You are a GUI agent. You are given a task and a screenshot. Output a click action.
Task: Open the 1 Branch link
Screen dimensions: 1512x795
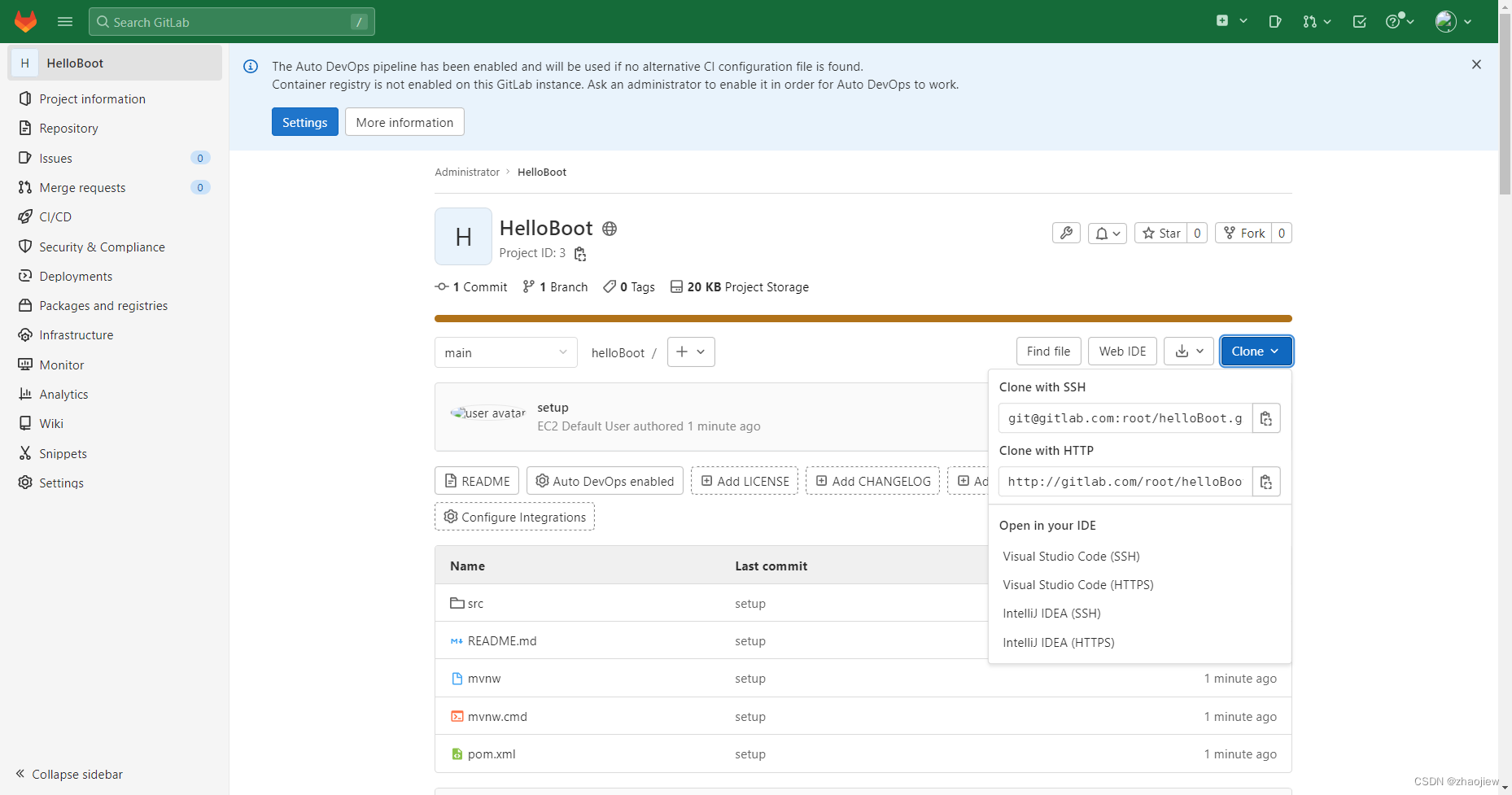click(x=555, y=286)
